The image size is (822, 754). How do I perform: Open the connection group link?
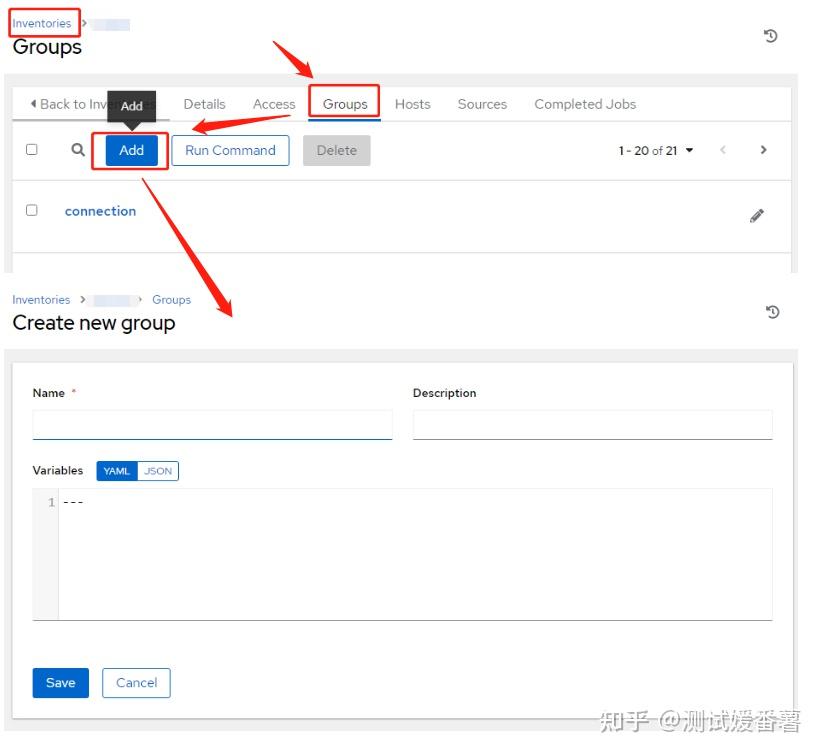coord(100,211)
